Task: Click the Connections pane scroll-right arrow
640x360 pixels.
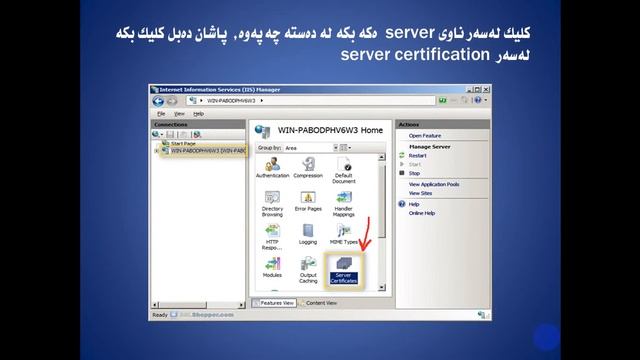Action: [x=241, y=305]
